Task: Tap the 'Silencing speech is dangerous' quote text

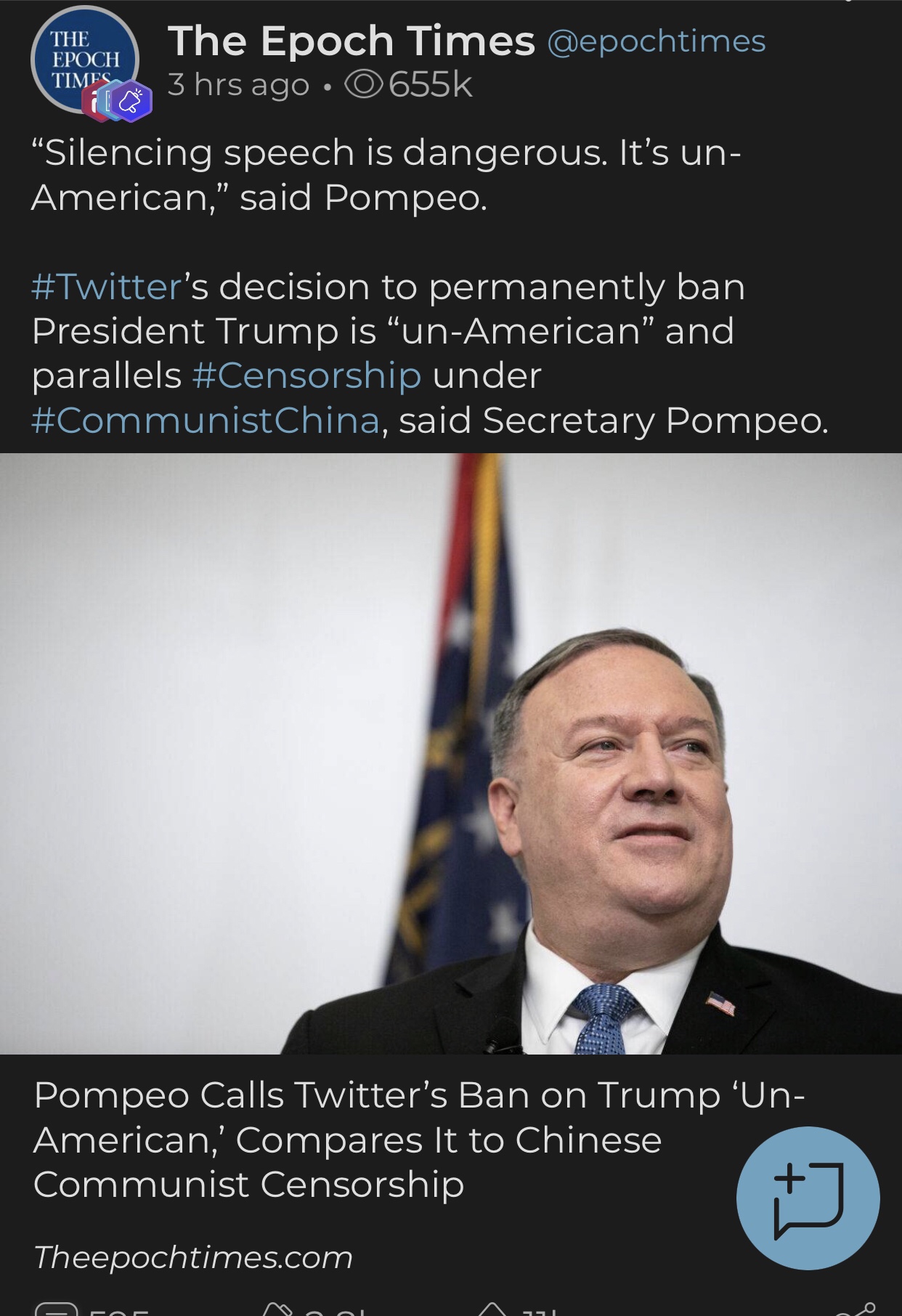Action: (386, 174)
